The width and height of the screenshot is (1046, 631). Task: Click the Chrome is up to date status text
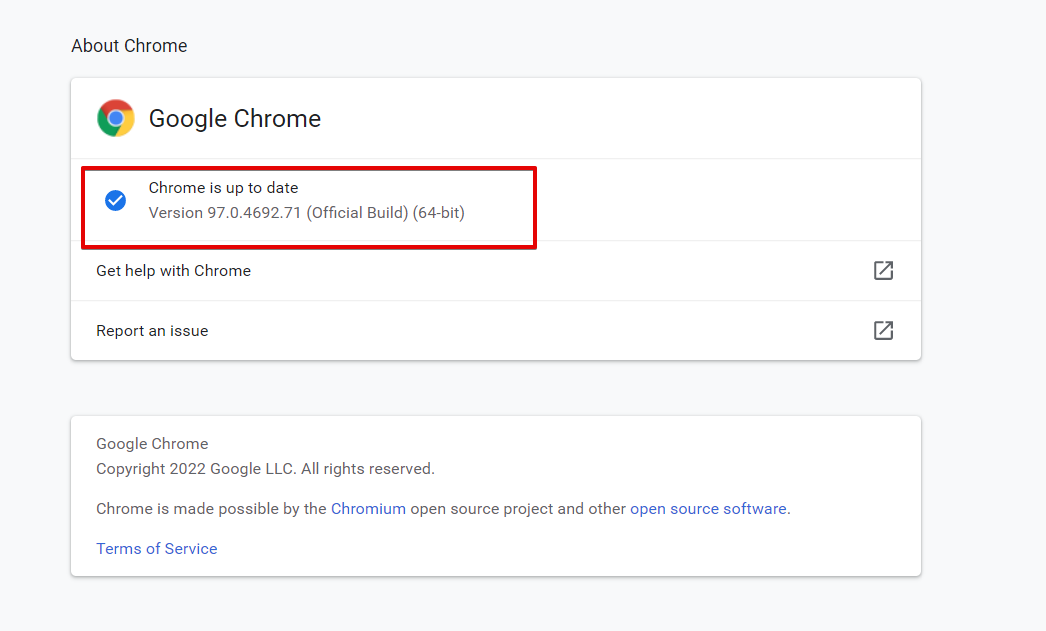click(x=223, y=188)
